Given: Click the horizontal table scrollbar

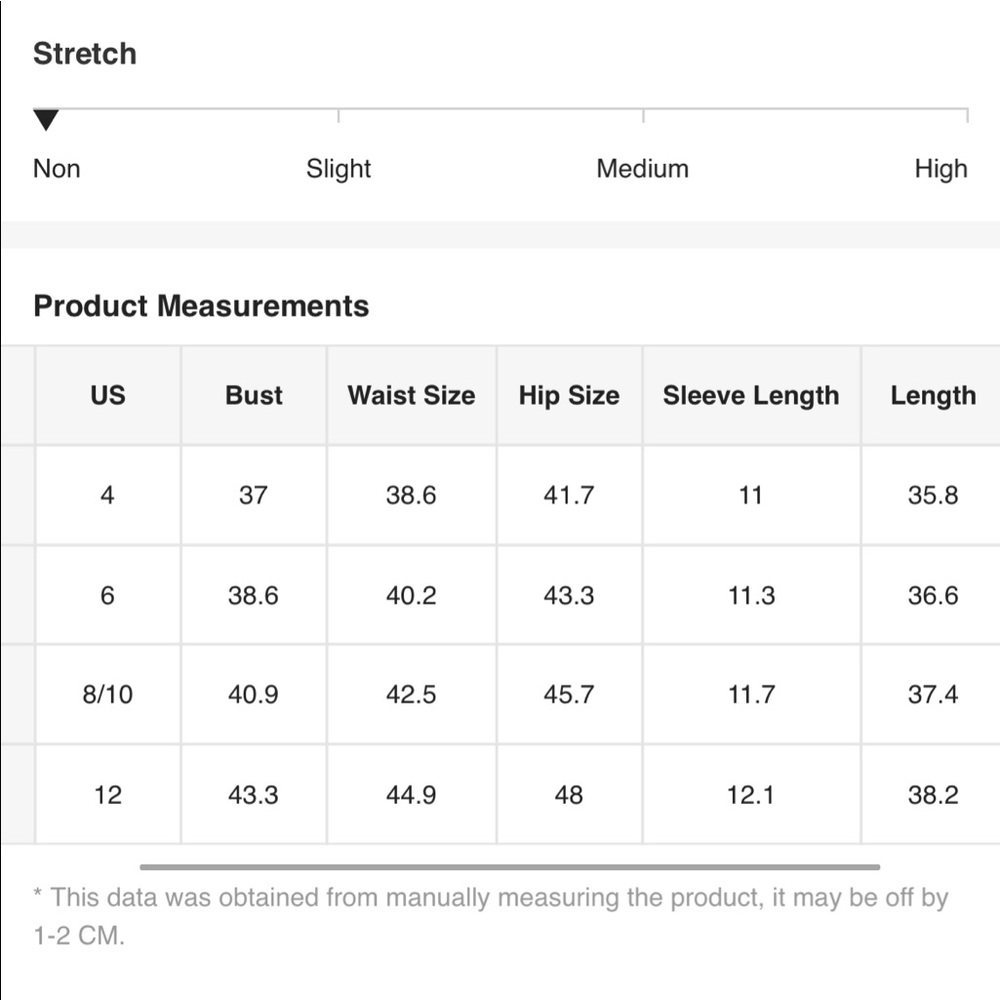Looking at the screenshot, I should [510, 867].
